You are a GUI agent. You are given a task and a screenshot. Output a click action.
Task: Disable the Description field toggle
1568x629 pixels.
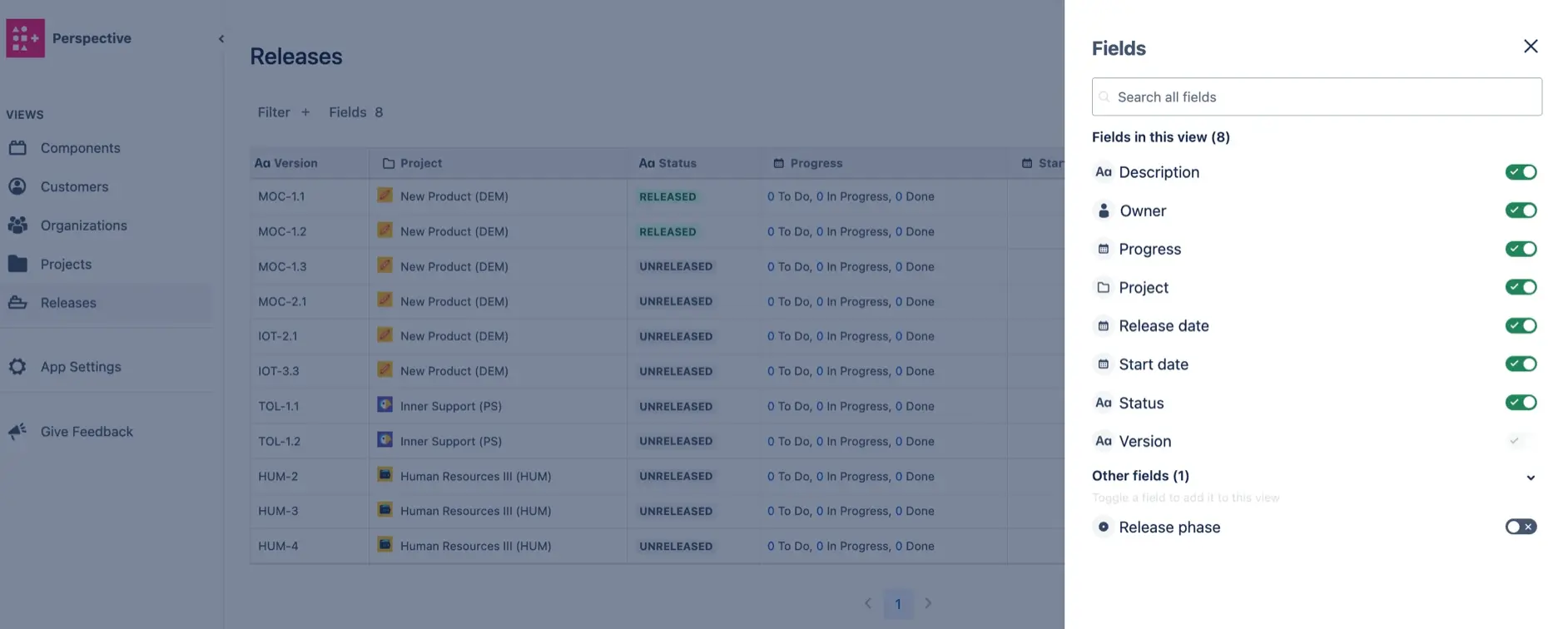pyautogui.click(x=1520, y=172)
